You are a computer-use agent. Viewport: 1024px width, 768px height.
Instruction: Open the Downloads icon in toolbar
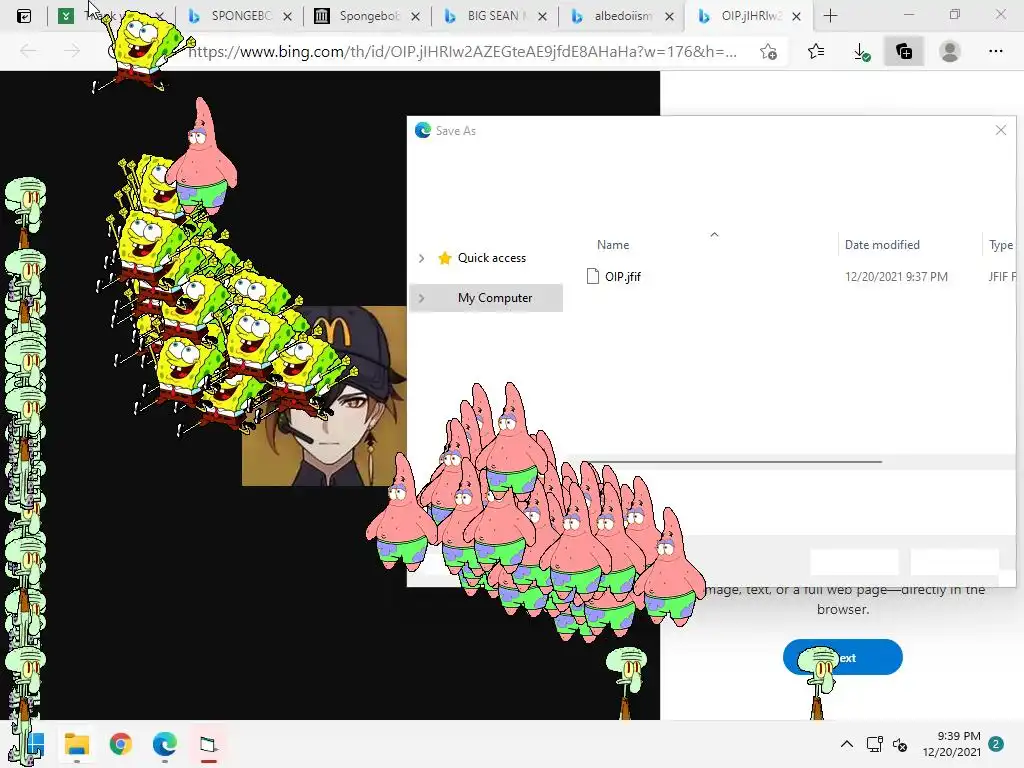pyautogui.click(x=861, y=52)
